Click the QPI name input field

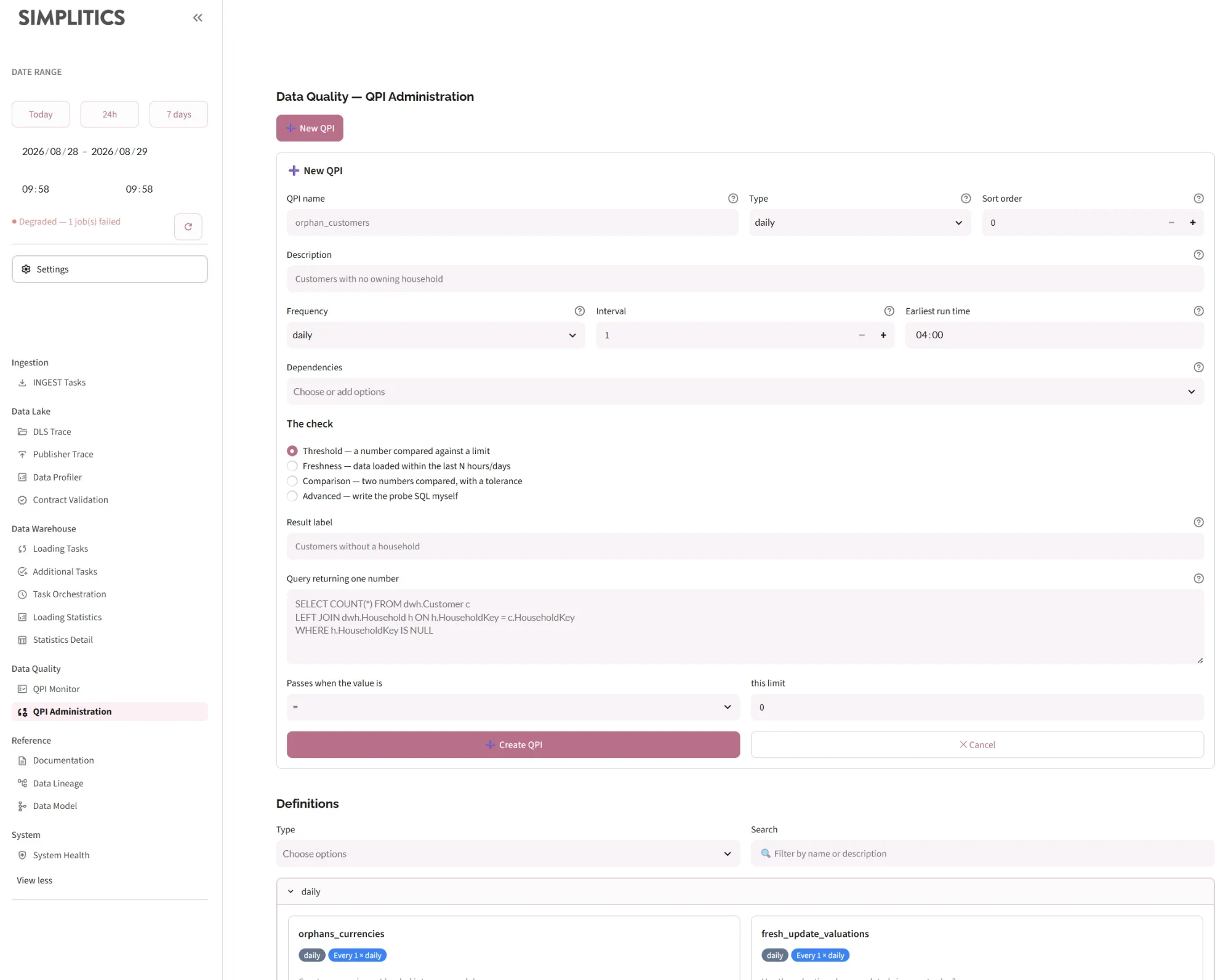(512, 223)
